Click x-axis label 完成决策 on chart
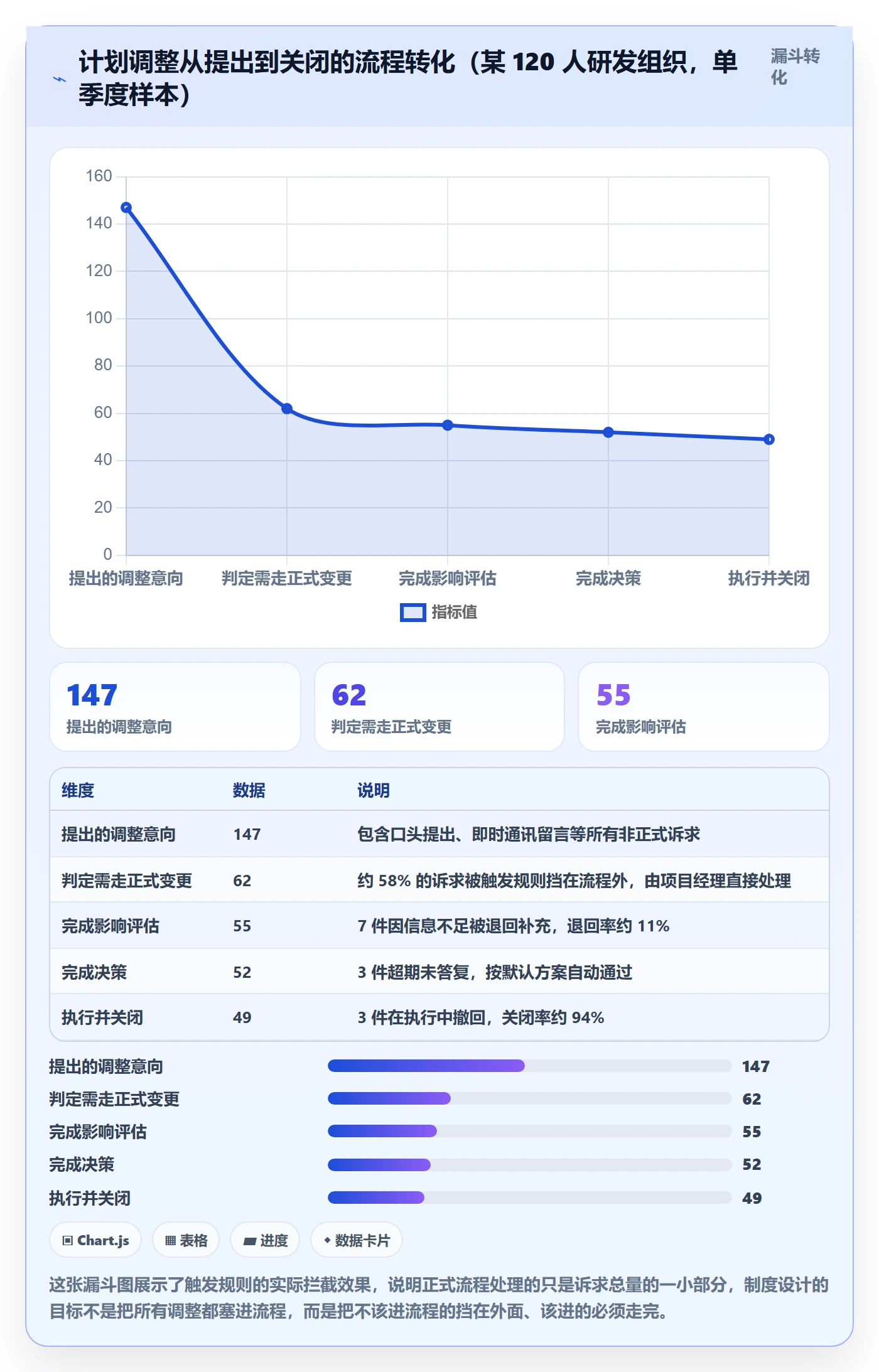The width and height of the screenshot is (879, 1372). (x=608, y=578)
